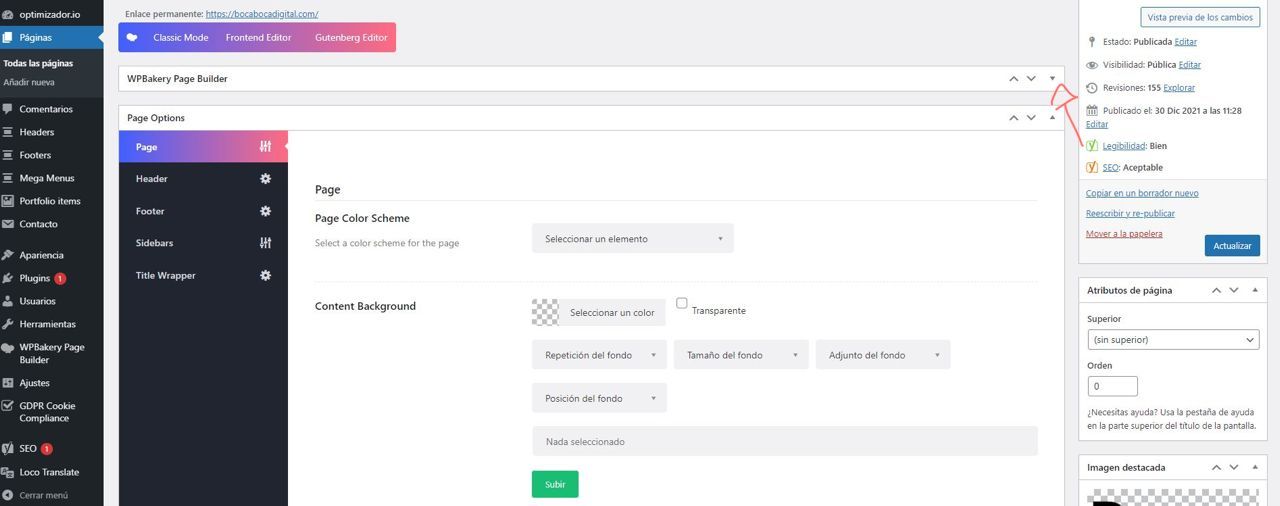Click the Actualizar button

pos(1232,245)
